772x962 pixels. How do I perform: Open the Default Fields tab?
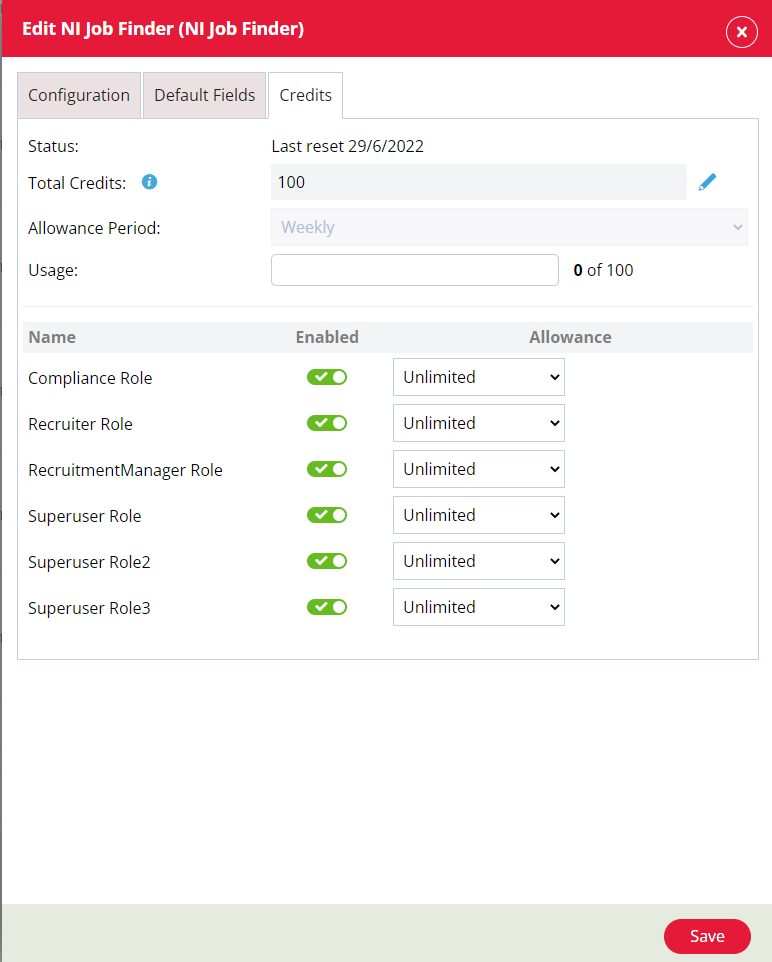pyautogui.click(x=204, y=96)
